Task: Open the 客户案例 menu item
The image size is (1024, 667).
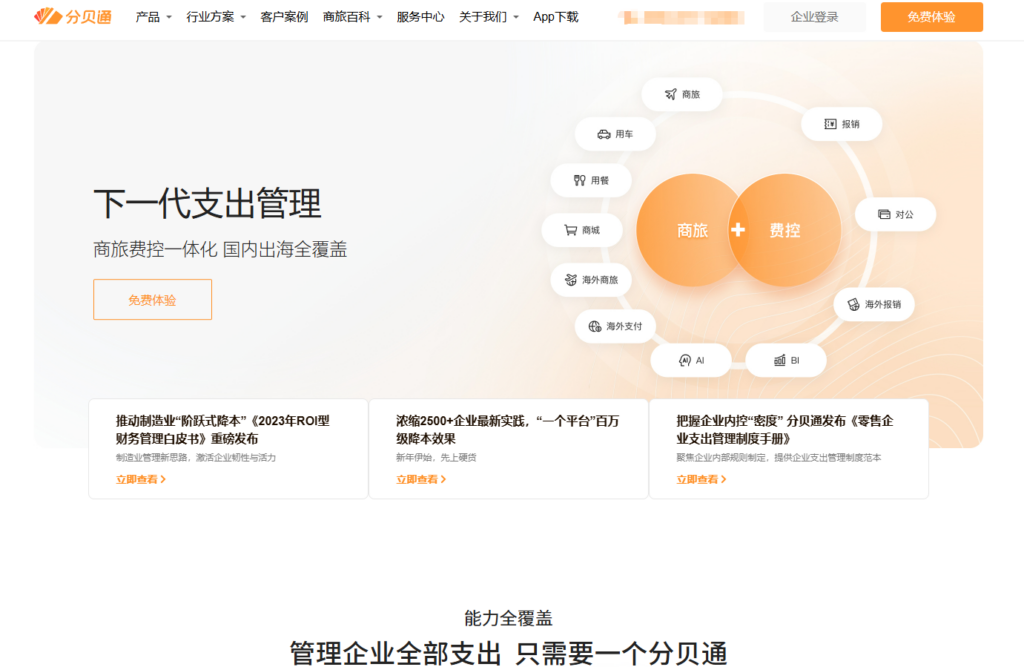Action: pyautogui.click(x=283, y=17)
